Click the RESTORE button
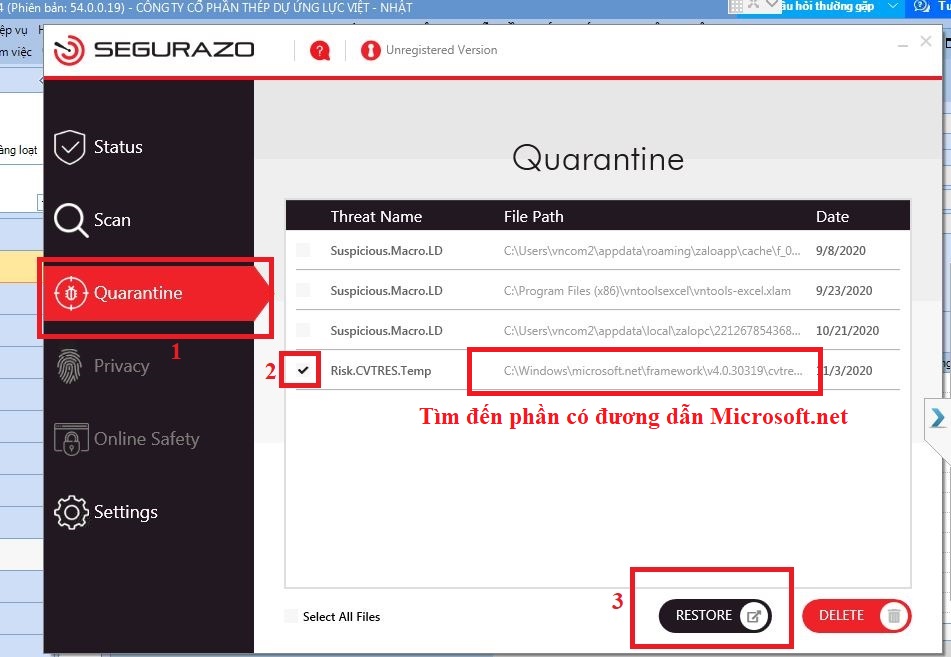This screenshot has width=951, height=657. (715, 616)
